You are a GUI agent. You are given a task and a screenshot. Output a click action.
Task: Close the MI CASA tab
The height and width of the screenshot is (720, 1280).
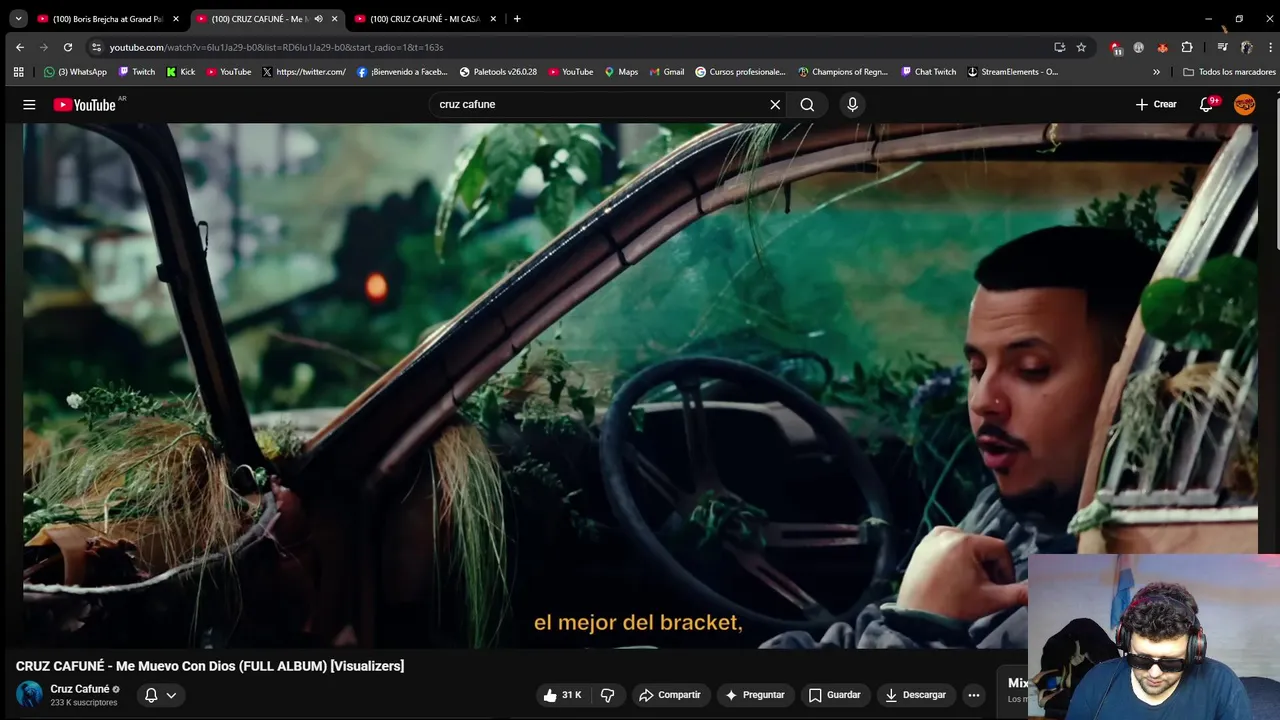coord(493,18)
